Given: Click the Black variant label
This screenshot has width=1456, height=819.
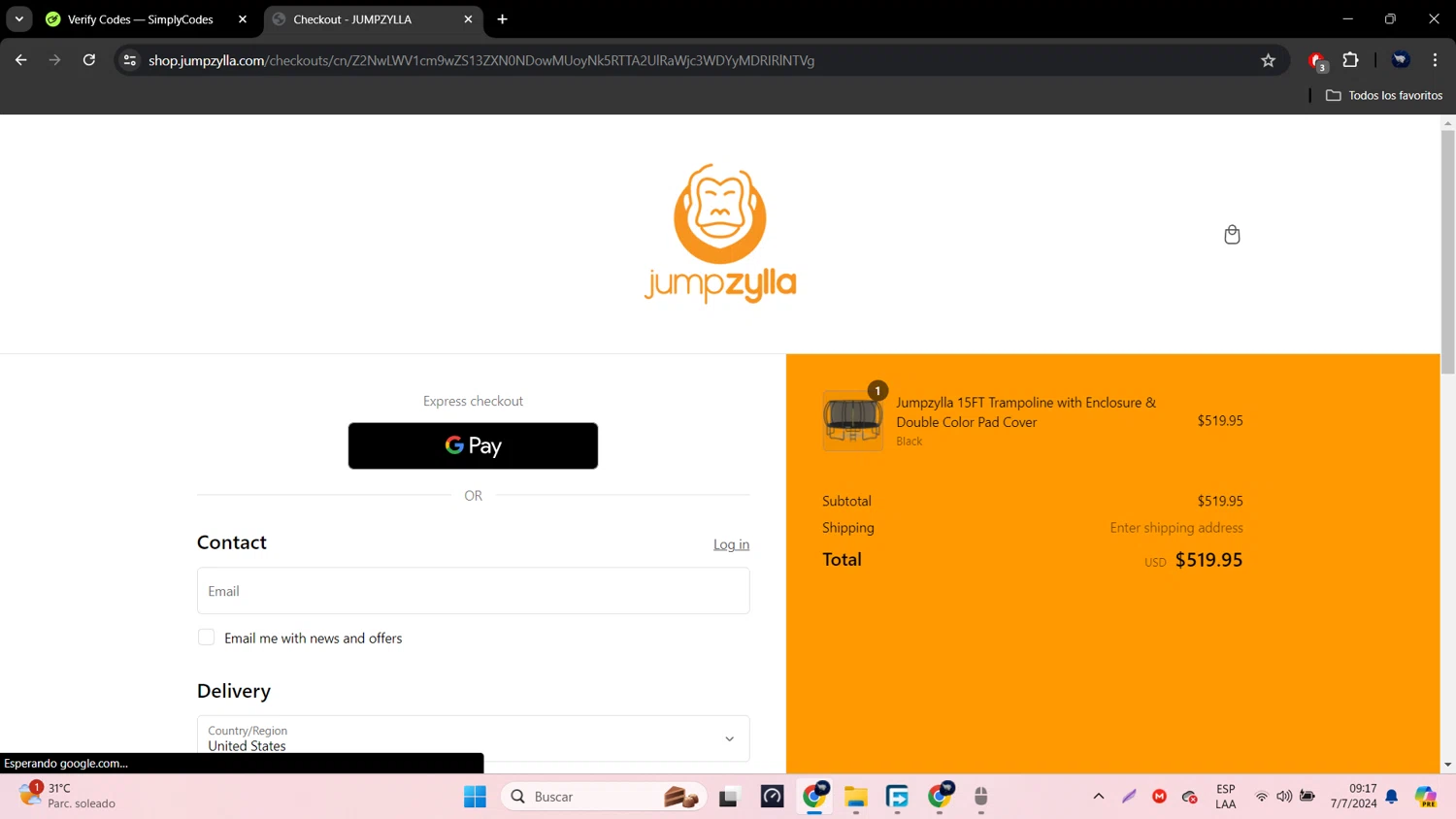Looking at the screenshot, I should 910,442.
